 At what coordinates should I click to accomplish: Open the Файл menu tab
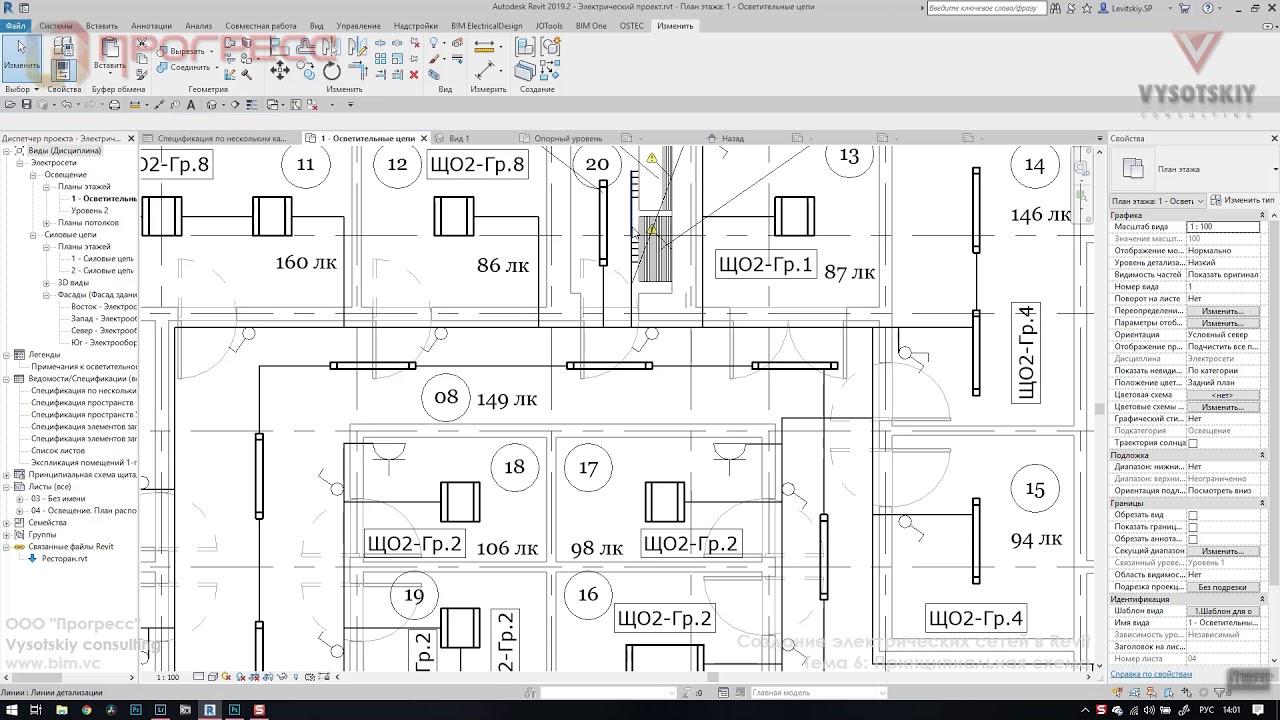coord(15,25)
